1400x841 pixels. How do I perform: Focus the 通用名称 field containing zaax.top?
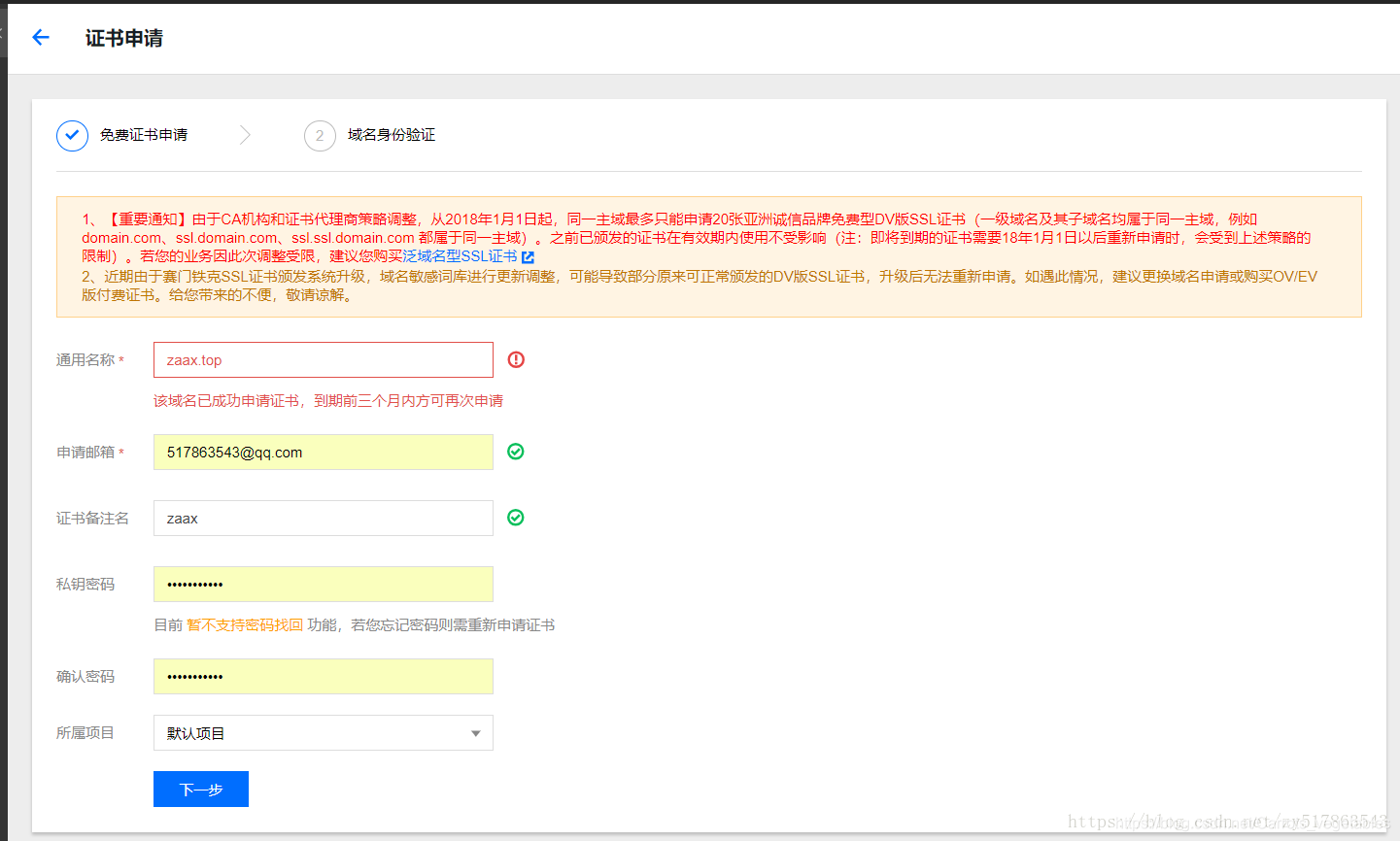click(x=324, y=360)
